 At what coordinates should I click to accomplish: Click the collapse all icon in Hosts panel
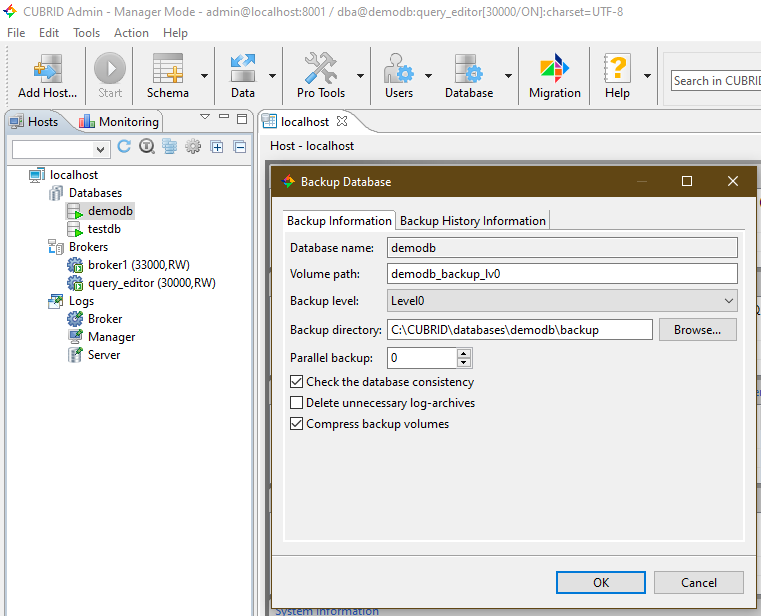pos(240,147)
